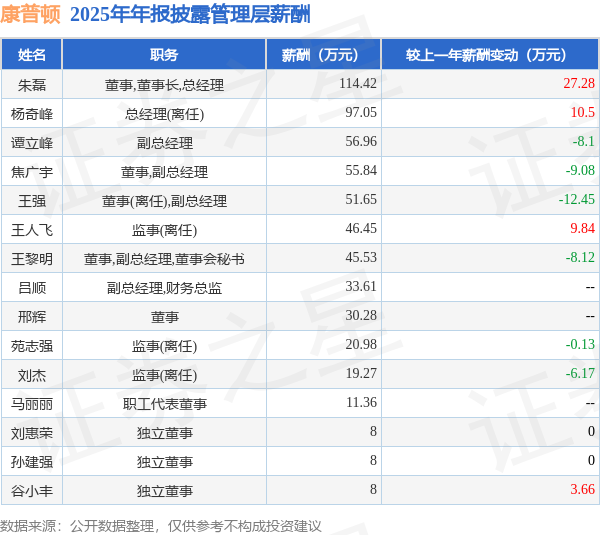This screenshot has height=535, width=600.
Task: Click the salary value 114.42
Action: coord(358,83)
